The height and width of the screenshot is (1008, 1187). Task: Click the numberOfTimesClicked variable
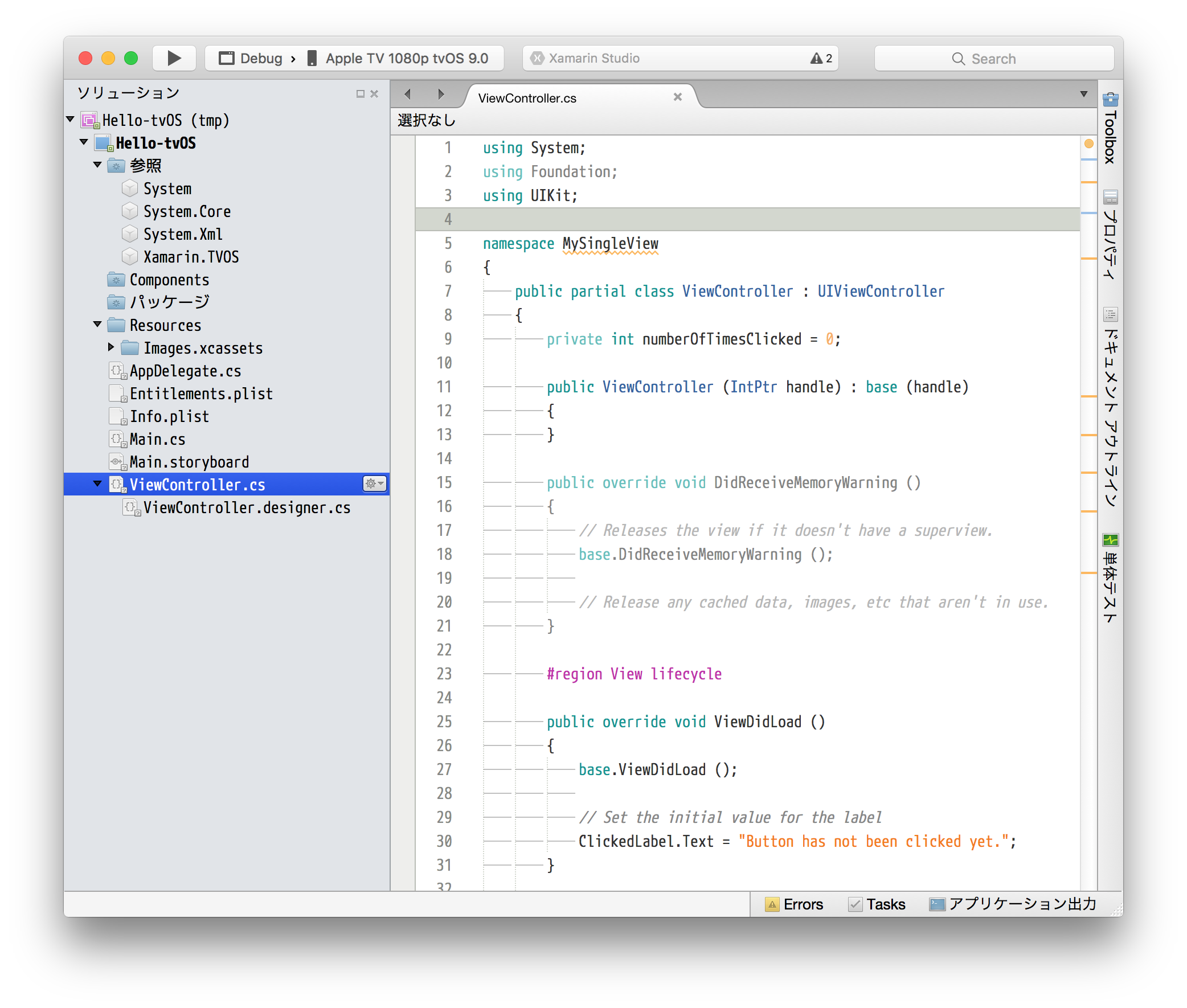[x=722, y=339]
